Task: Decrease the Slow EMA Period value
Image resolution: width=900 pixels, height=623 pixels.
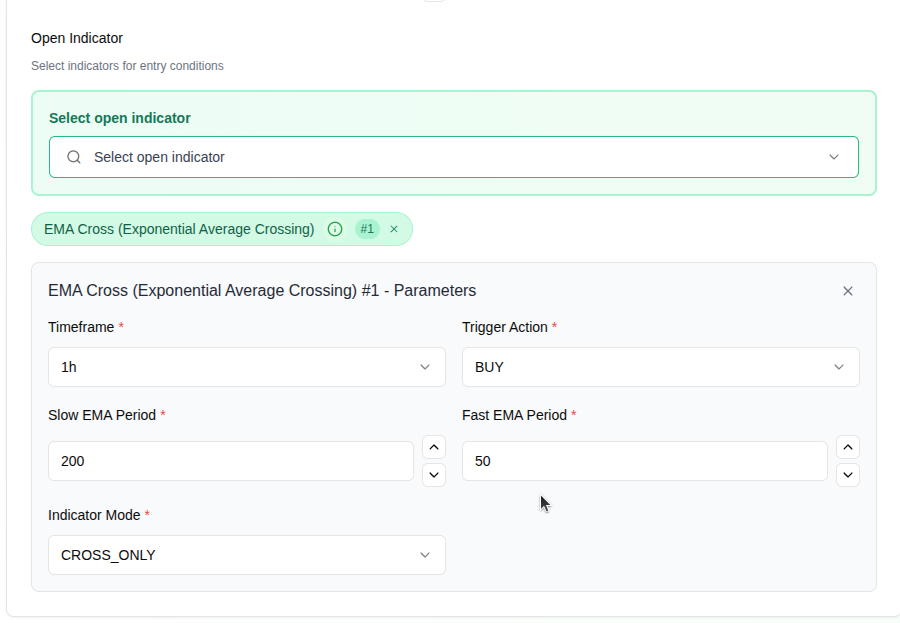Action: coord(434,474)
